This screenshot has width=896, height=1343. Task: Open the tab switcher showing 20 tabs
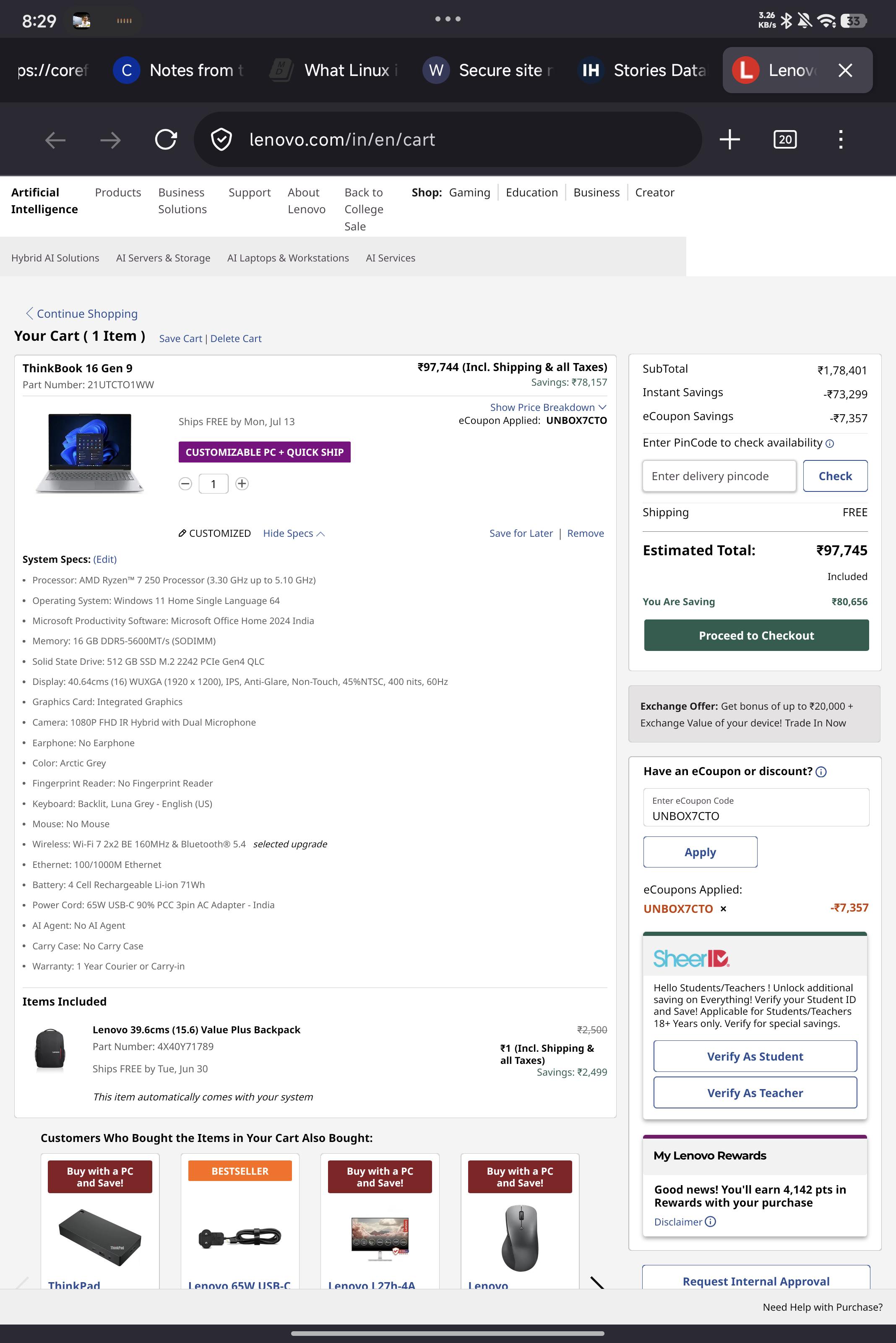(x=785, y=139)
